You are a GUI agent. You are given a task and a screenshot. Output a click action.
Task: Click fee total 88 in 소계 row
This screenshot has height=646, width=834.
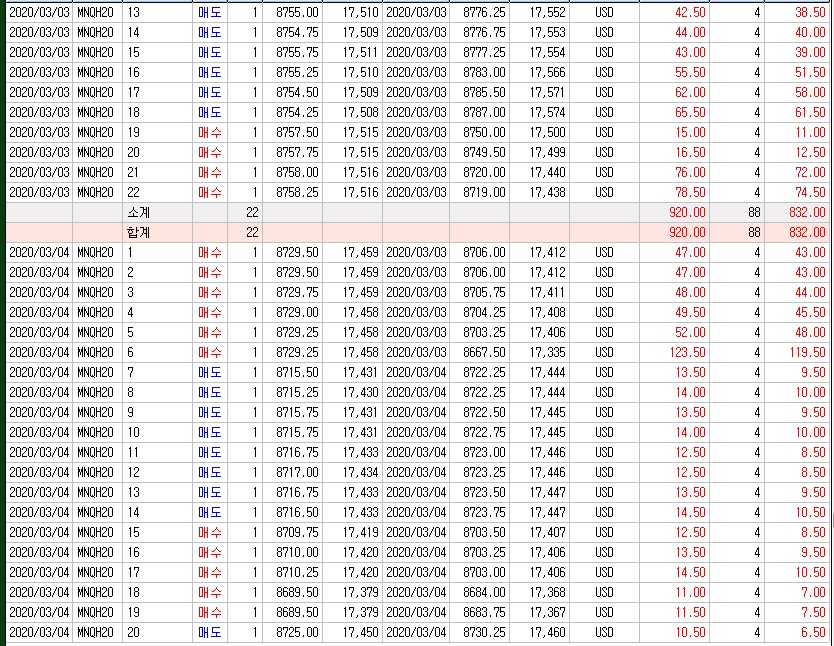coord(754,213)
